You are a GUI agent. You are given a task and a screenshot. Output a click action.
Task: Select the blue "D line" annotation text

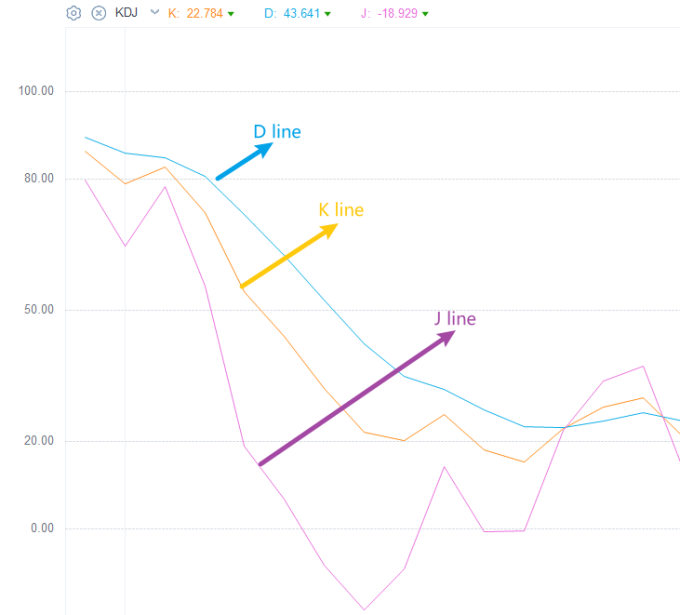(277, 131)
